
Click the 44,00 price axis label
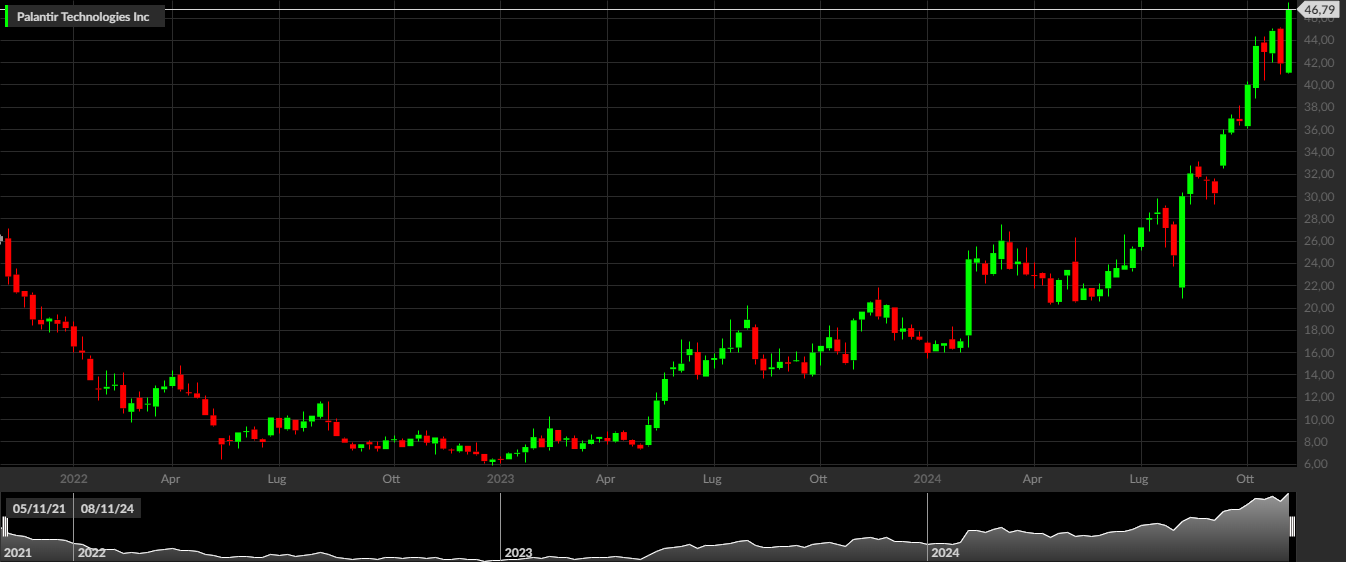[x=1319, y=40]
